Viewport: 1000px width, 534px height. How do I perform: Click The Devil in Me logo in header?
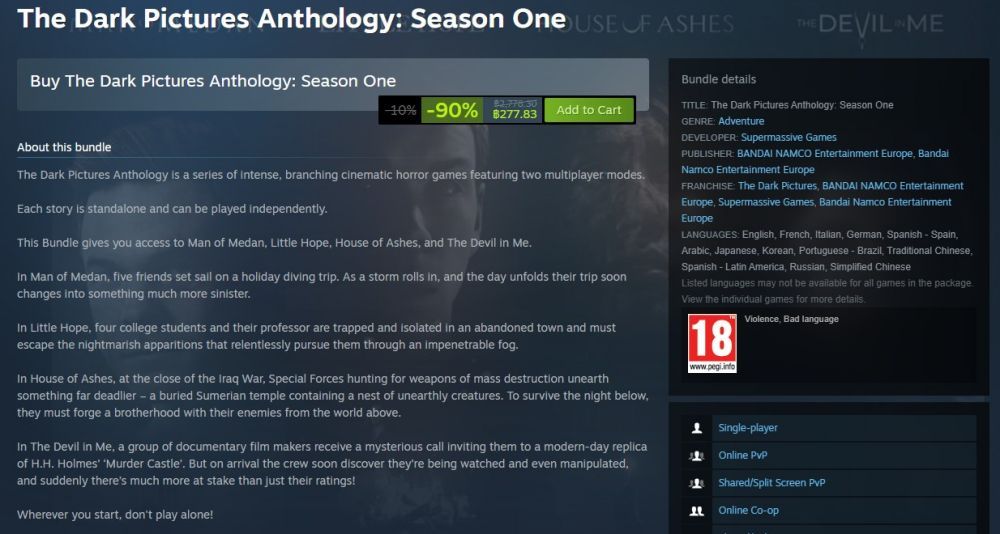869,24
